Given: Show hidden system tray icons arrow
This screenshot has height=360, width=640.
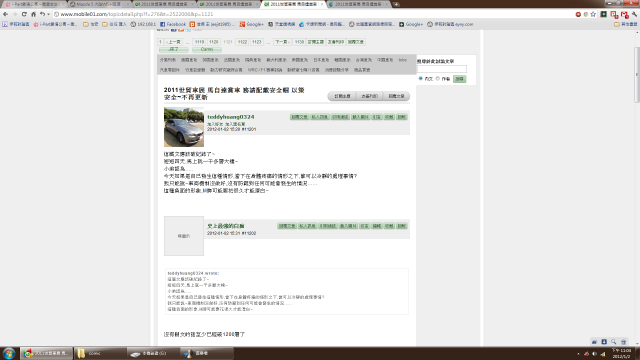Looking at the screenshot, I should click(578, 354).
